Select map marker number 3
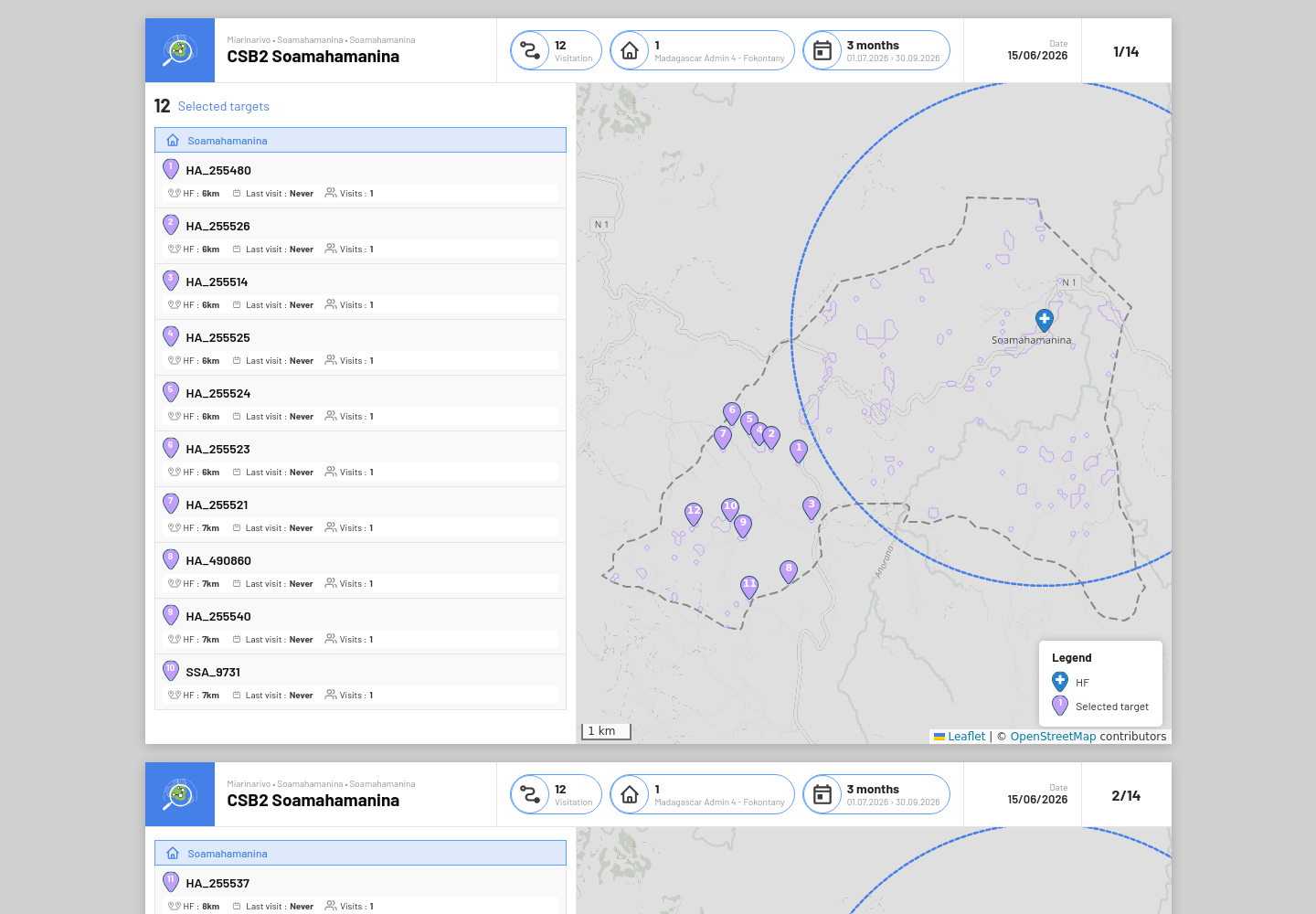Screen dimensions: 1316x914 click(812, 507)
